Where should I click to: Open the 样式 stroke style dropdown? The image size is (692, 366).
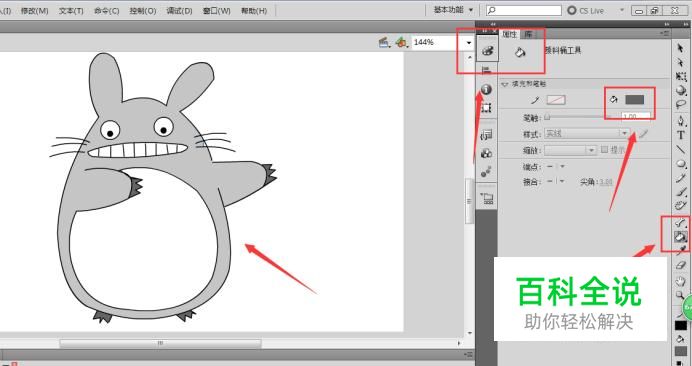click(587, 133)
